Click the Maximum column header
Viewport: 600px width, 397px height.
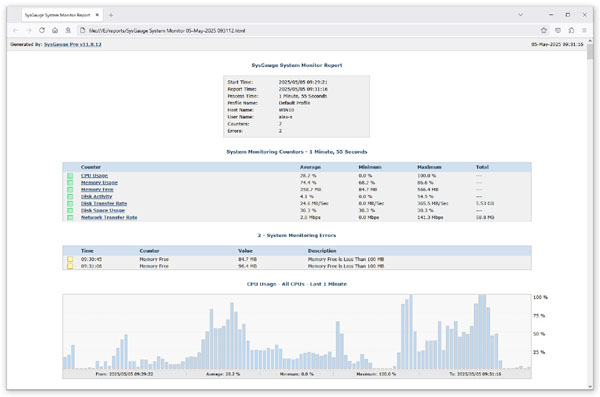pyautogui.click(x=429, y=167)
